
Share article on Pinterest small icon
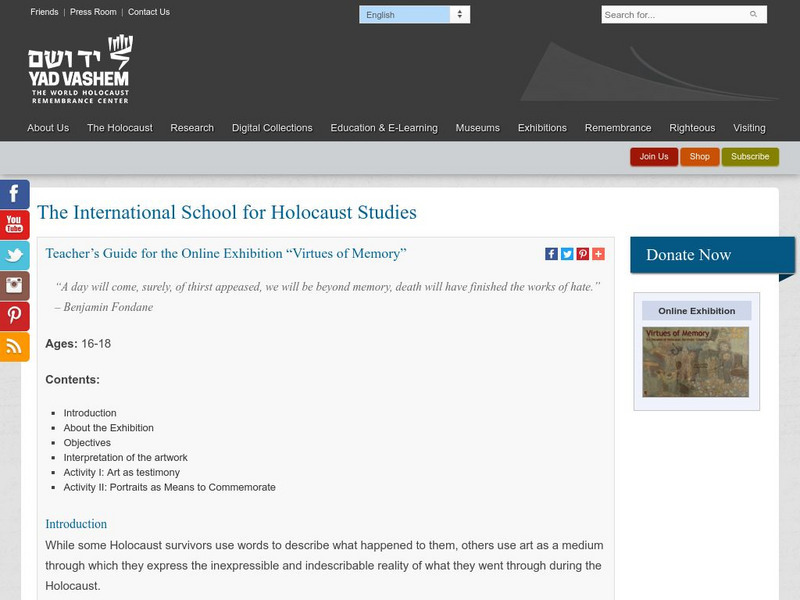click(x=583, y=254)
